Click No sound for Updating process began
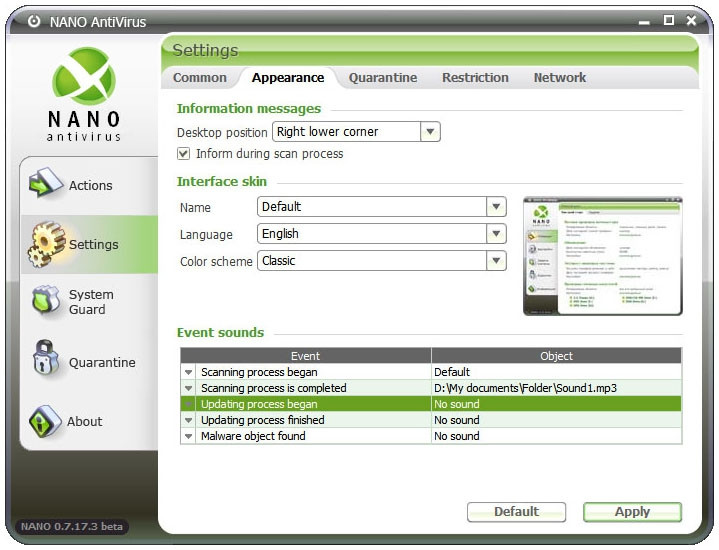719x550 pixels. point(556,404)
